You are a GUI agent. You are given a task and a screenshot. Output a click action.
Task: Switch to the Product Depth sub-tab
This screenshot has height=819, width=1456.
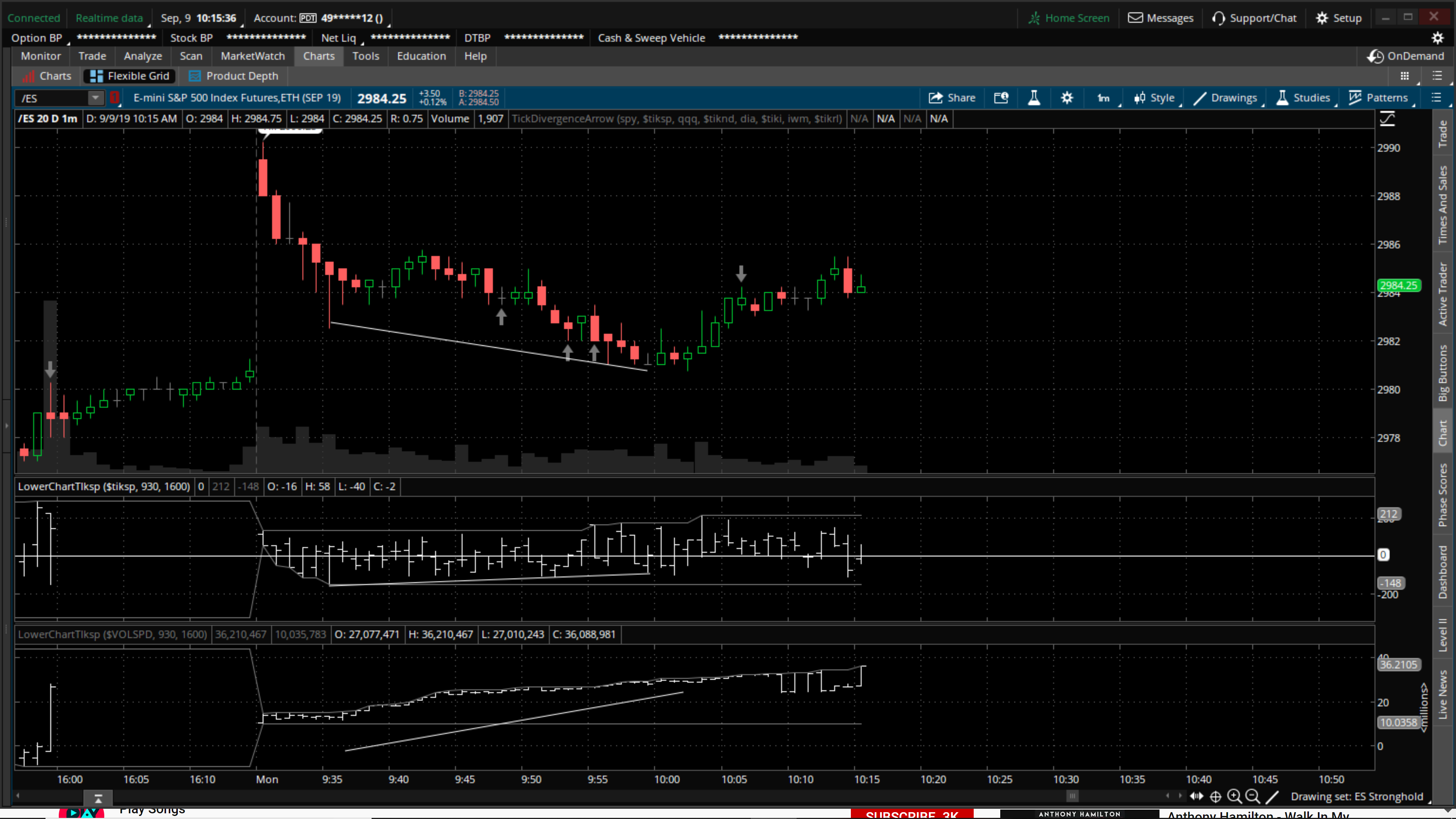click(234, 76)
